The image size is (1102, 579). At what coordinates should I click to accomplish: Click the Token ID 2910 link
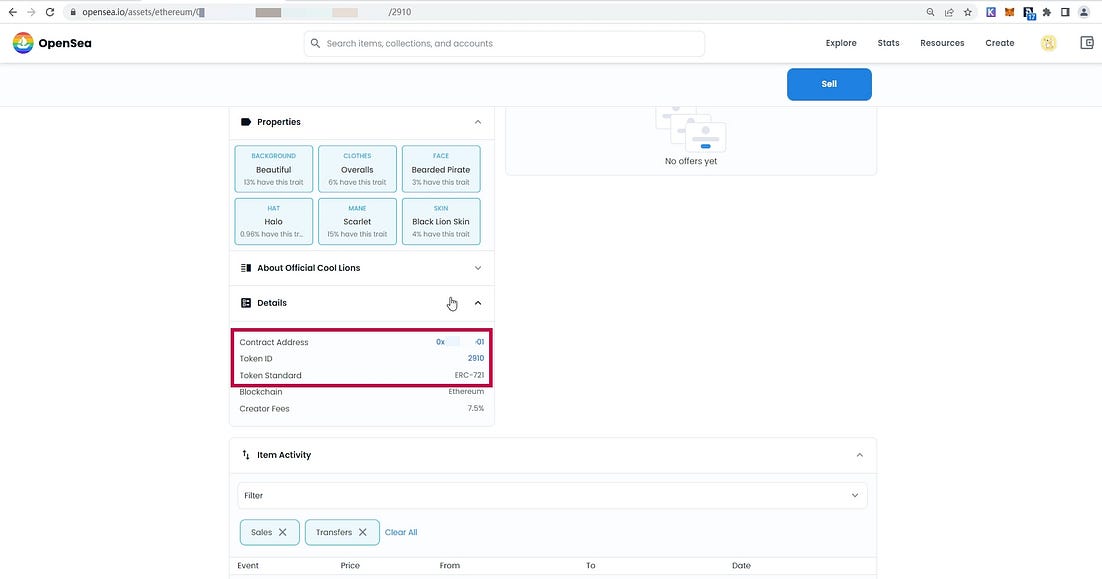point(476,358)
